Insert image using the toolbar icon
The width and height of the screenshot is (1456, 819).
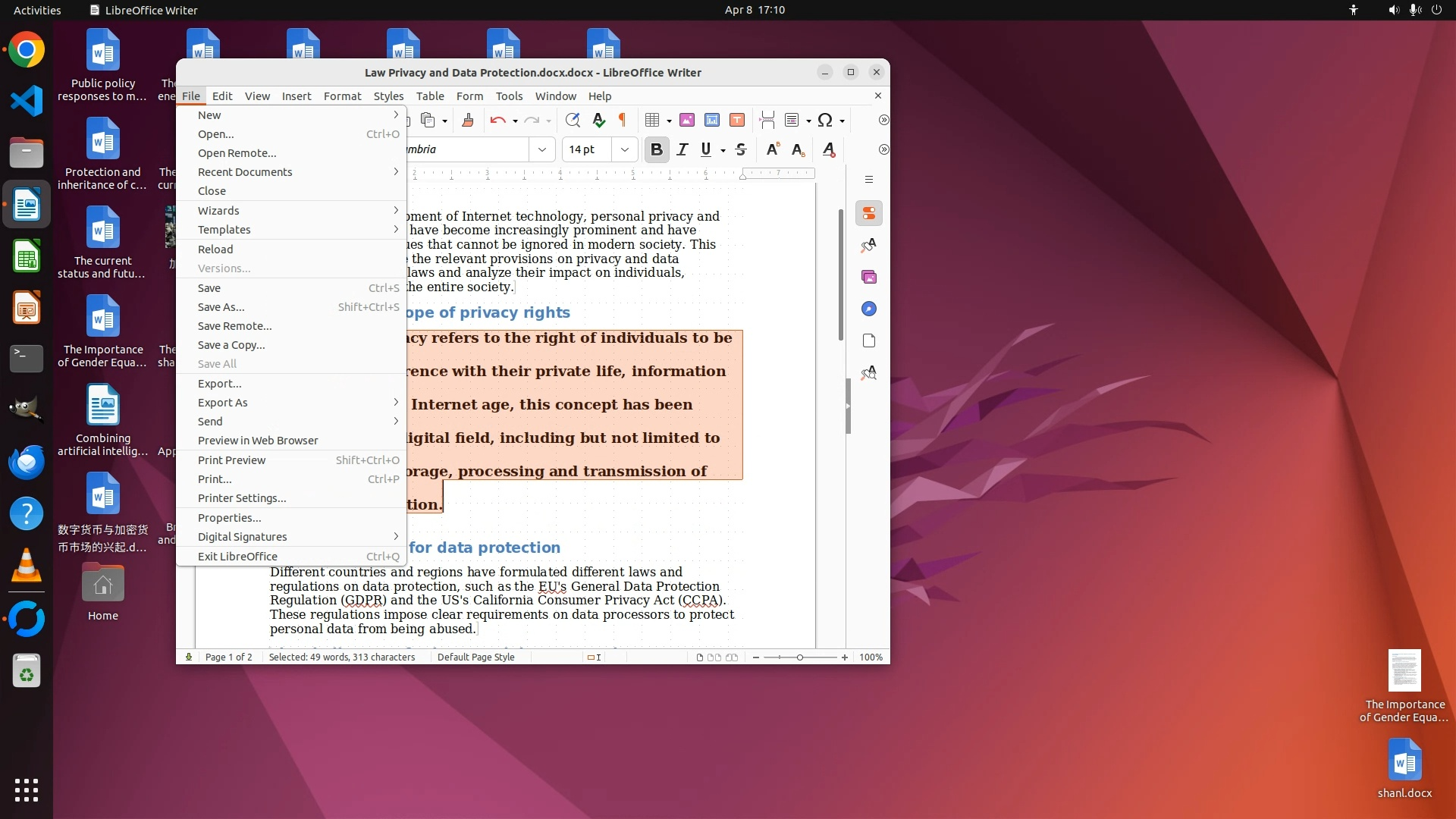[687, 120]
